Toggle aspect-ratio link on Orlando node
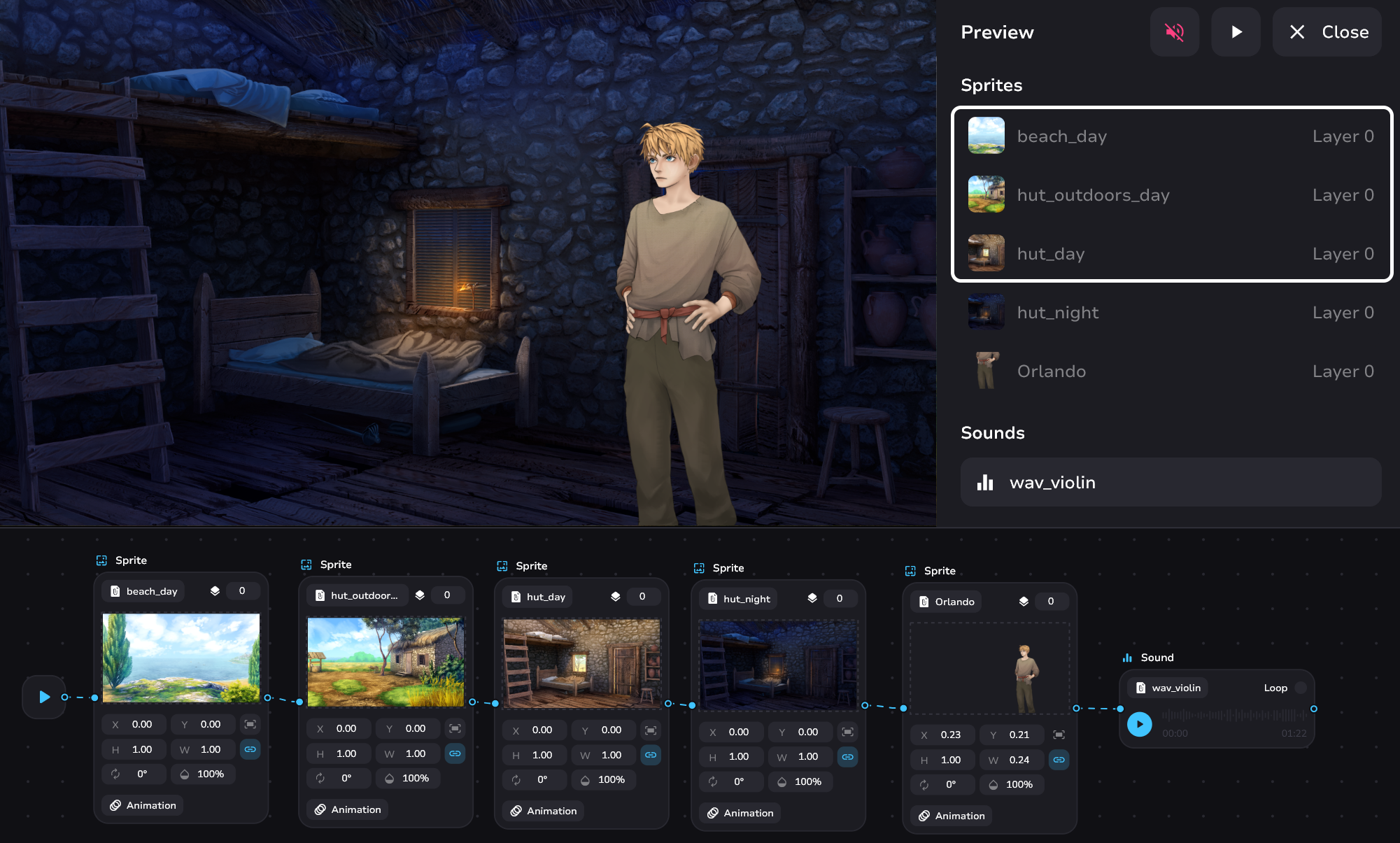Screen dimensions: 1400x843 [x=1059, y=760]
